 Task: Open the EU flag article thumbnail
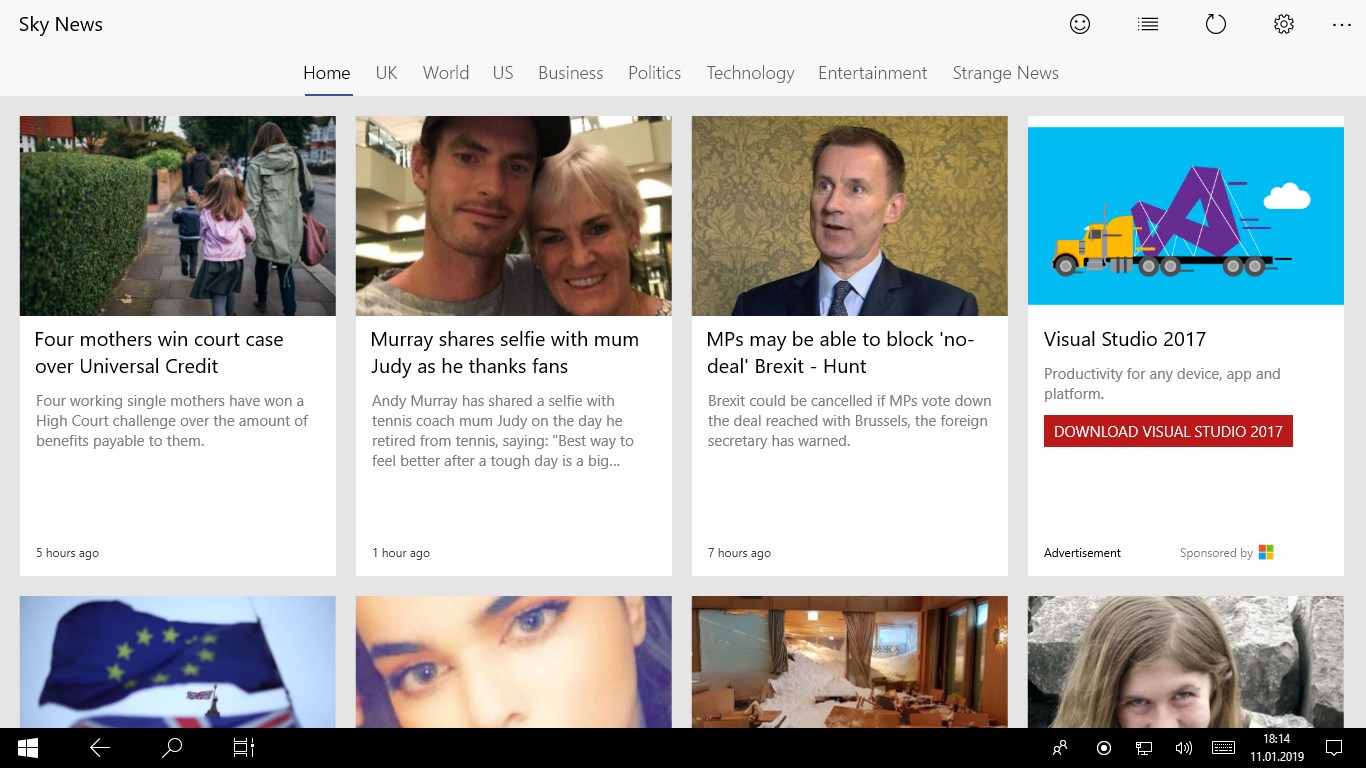(x=178, y=662)
